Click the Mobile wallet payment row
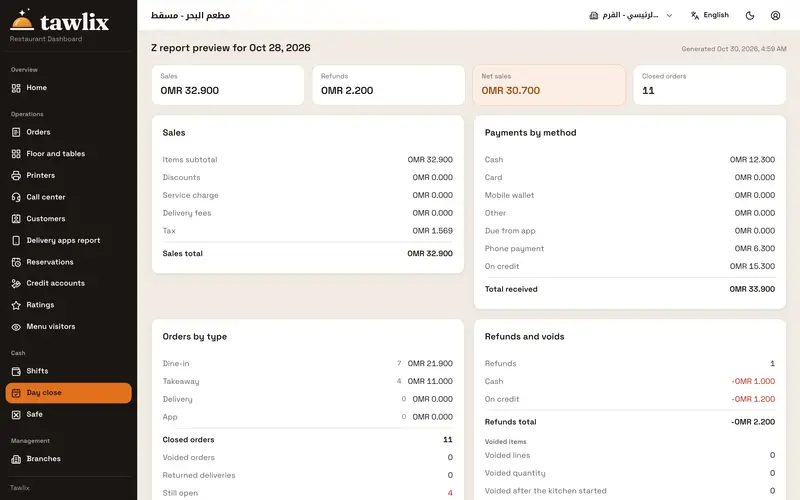Screen dimensions: 800x500 tap(630, 195)
